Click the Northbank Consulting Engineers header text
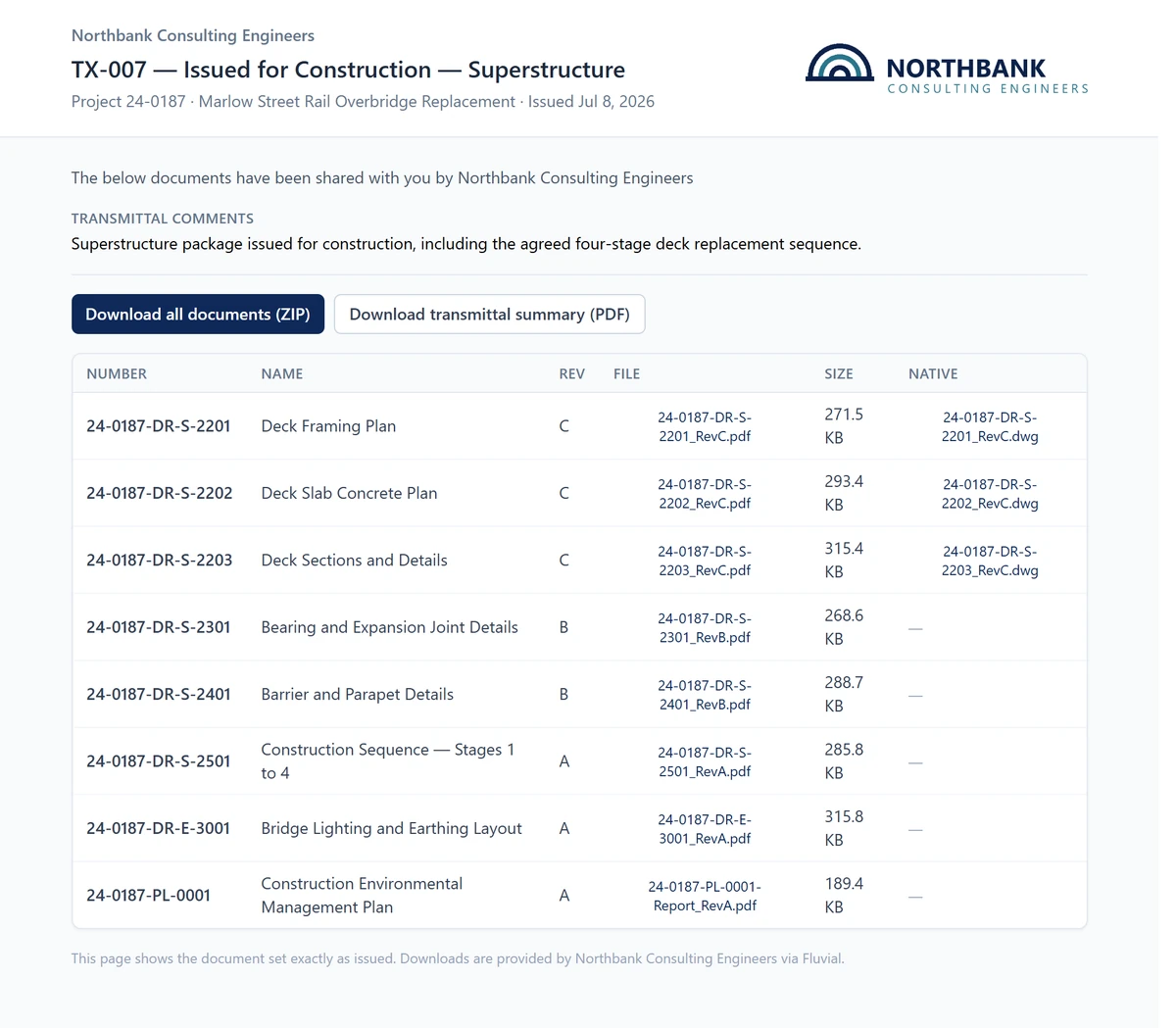The image size is (1176, 1028). click(193, 35)
